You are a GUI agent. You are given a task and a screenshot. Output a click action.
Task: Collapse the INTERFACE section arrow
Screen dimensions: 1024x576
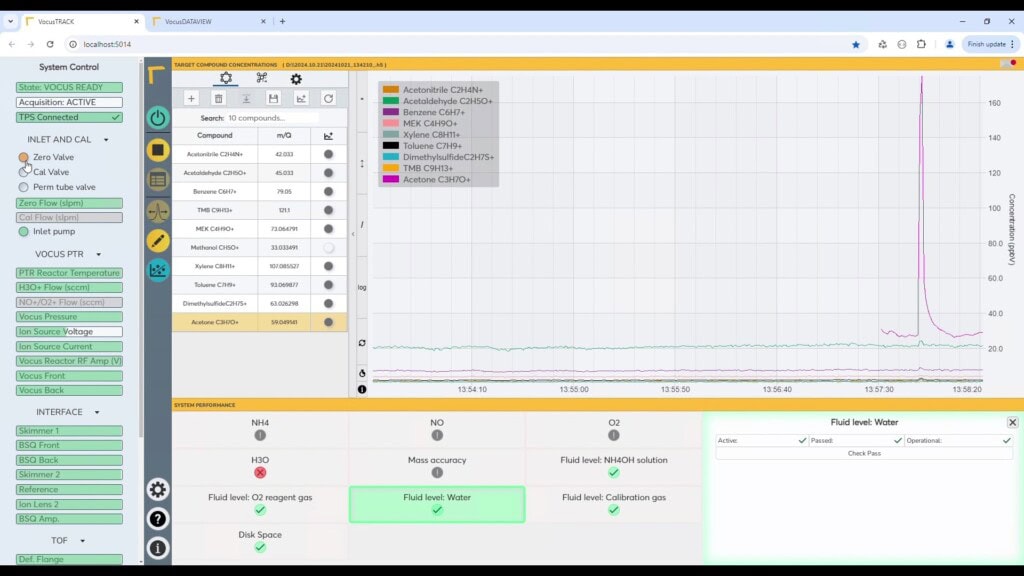pyautogui.click(x=97, y=412)
